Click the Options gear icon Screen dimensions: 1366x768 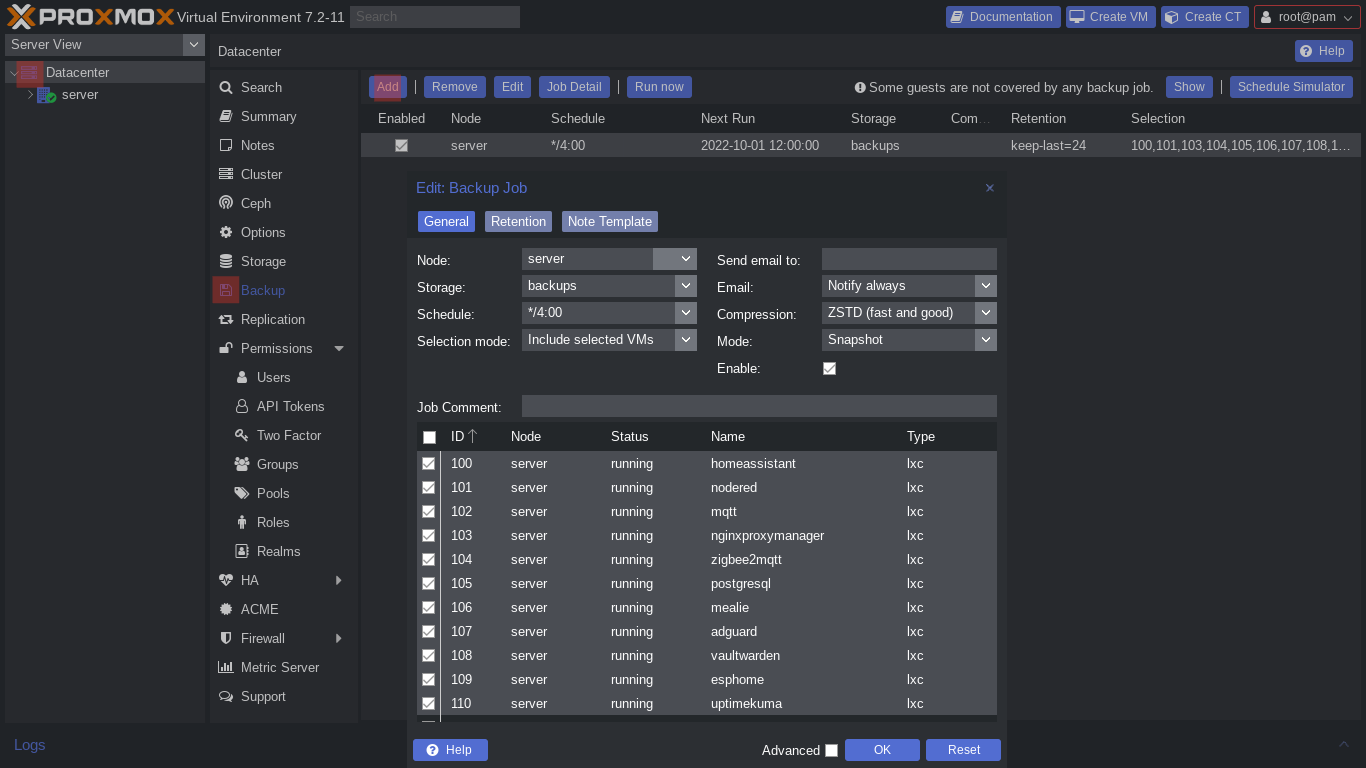tap(226, 232)
